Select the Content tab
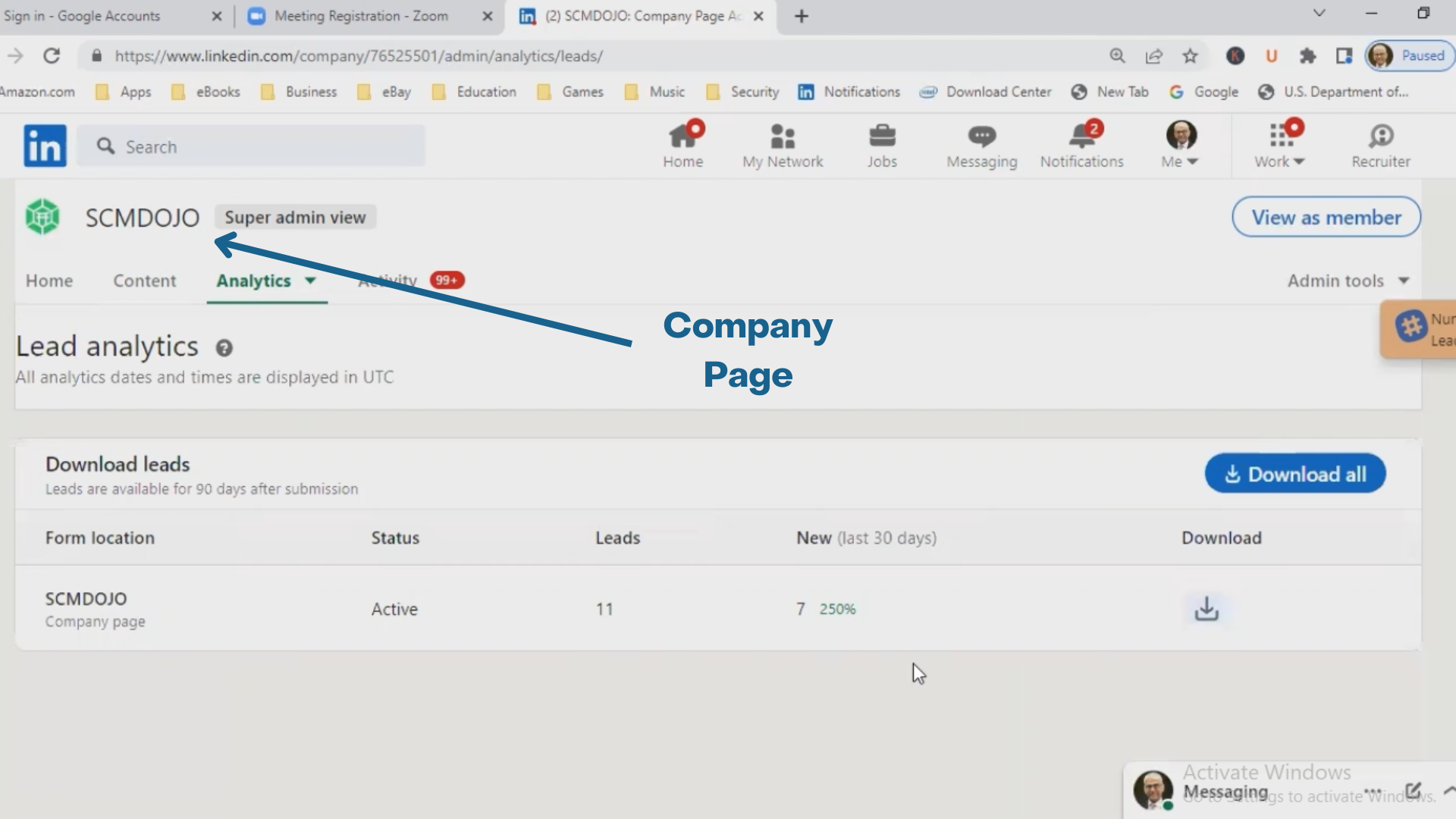The height and width of the screenshot is (819, 1456). (x=144, y=281)
